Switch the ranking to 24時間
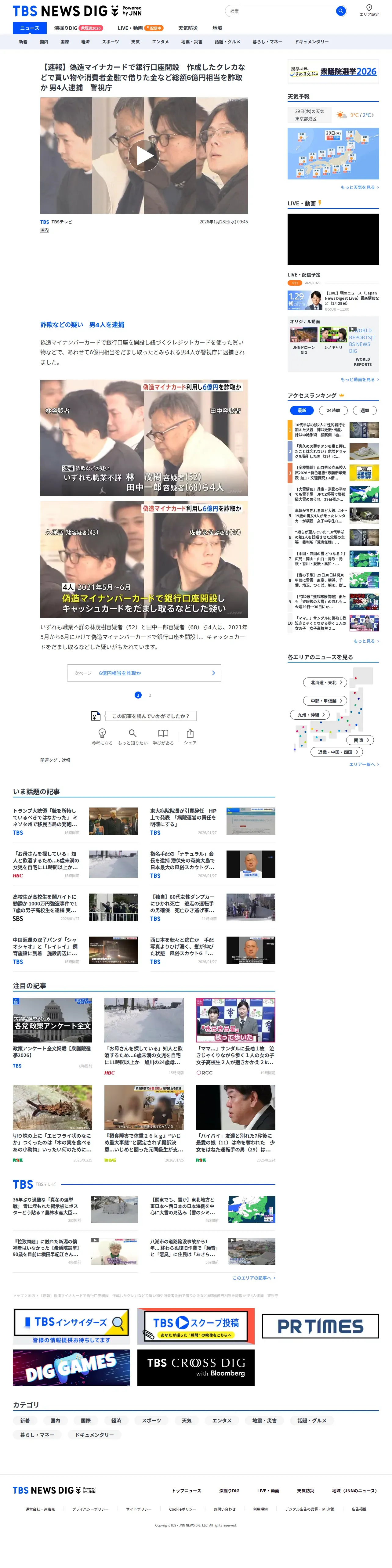392x1568 pixels. click(x=334, y=410)
